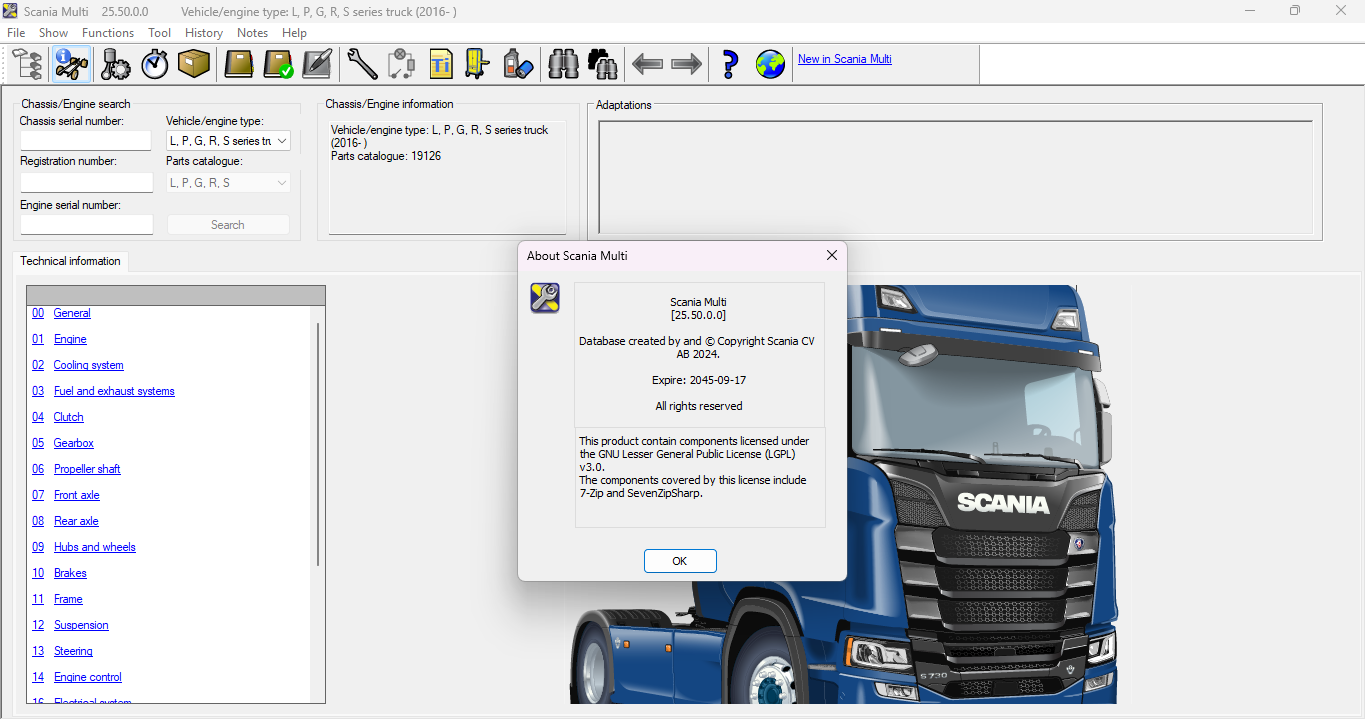Click the double binoculars advanced search icon
Viewport: 1365px width, 719px height.
[x=603, y=65]
